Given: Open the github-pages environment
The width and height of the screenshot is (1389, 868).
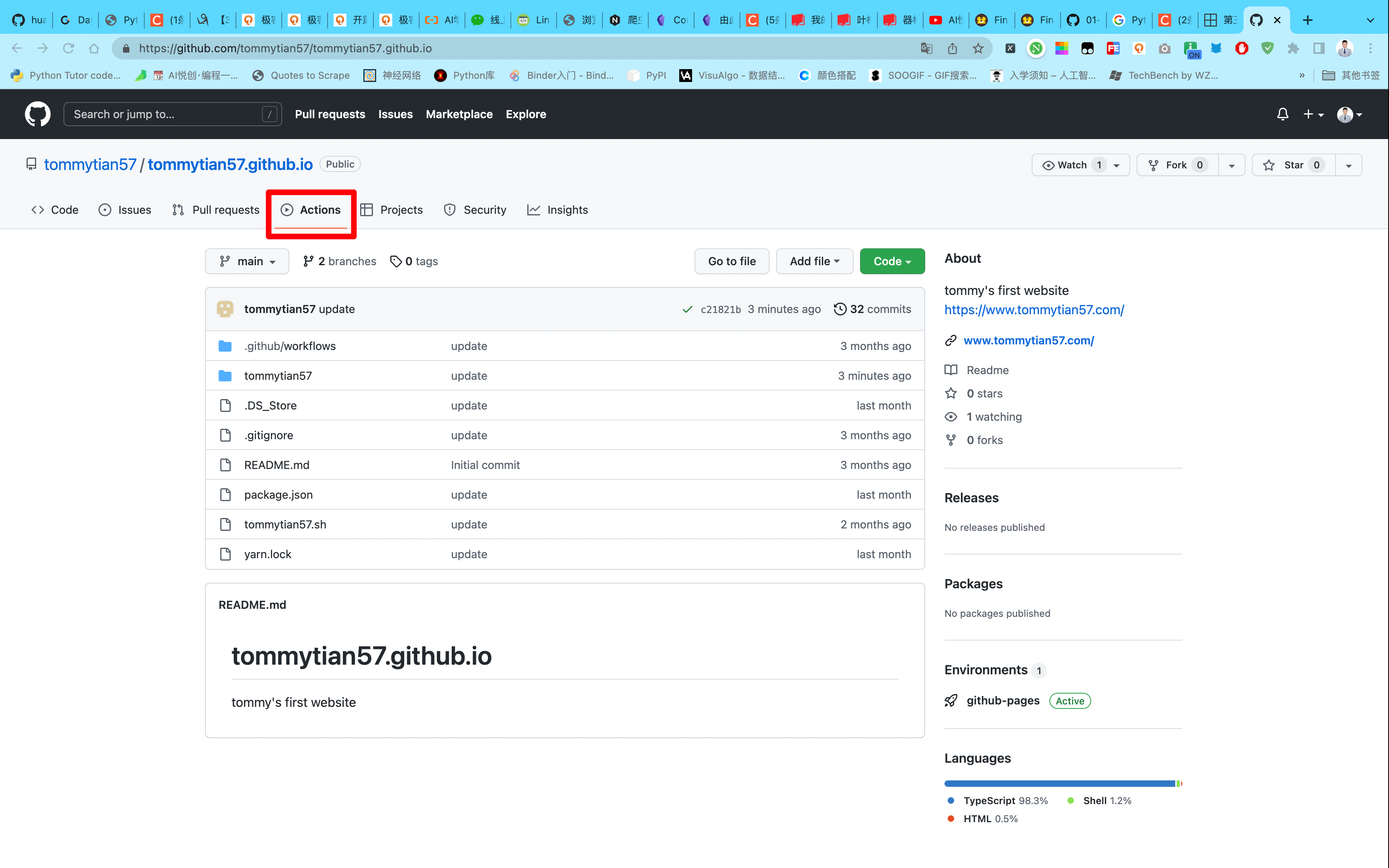Looking at the screenshot, I should click(1003, 700).
